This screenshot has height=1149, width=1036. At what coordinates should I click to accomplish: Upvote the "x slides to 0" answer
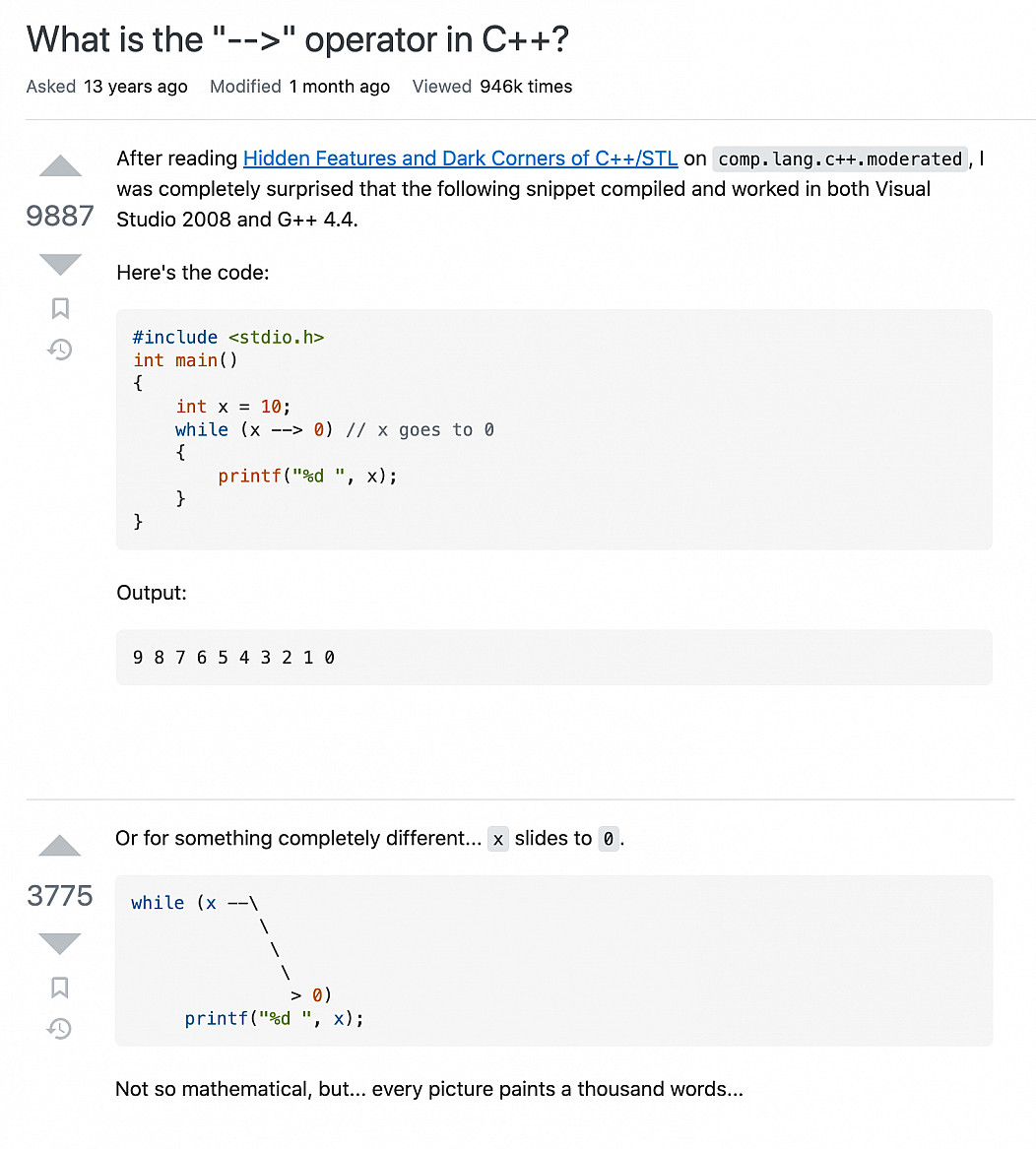point(60,846)
